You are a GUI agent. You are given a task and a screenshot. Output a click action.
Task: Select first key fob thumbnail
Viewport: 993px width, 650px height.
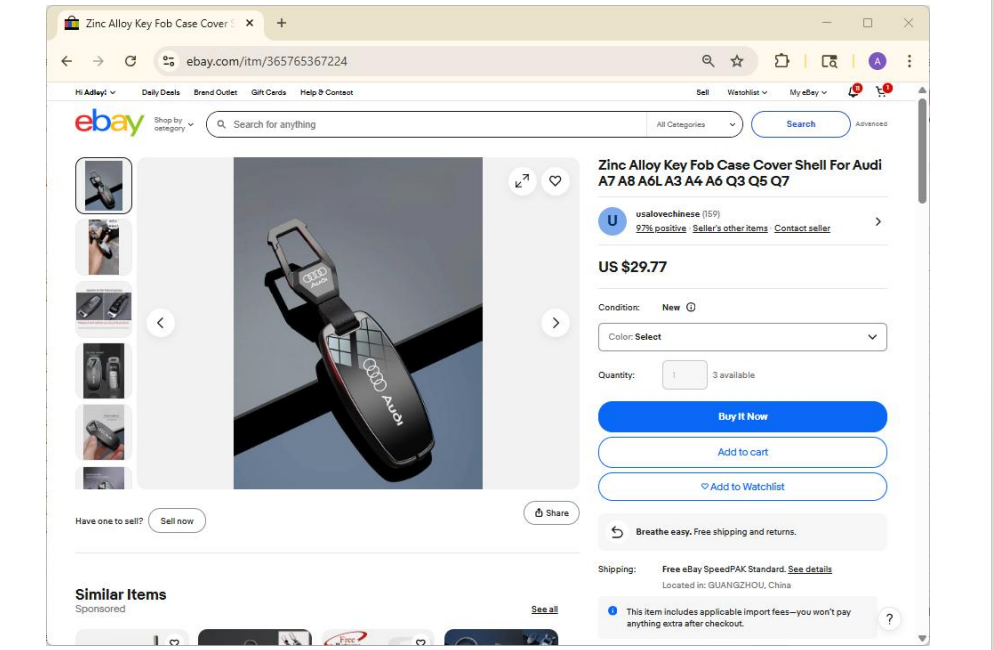(x=104, y=186)
